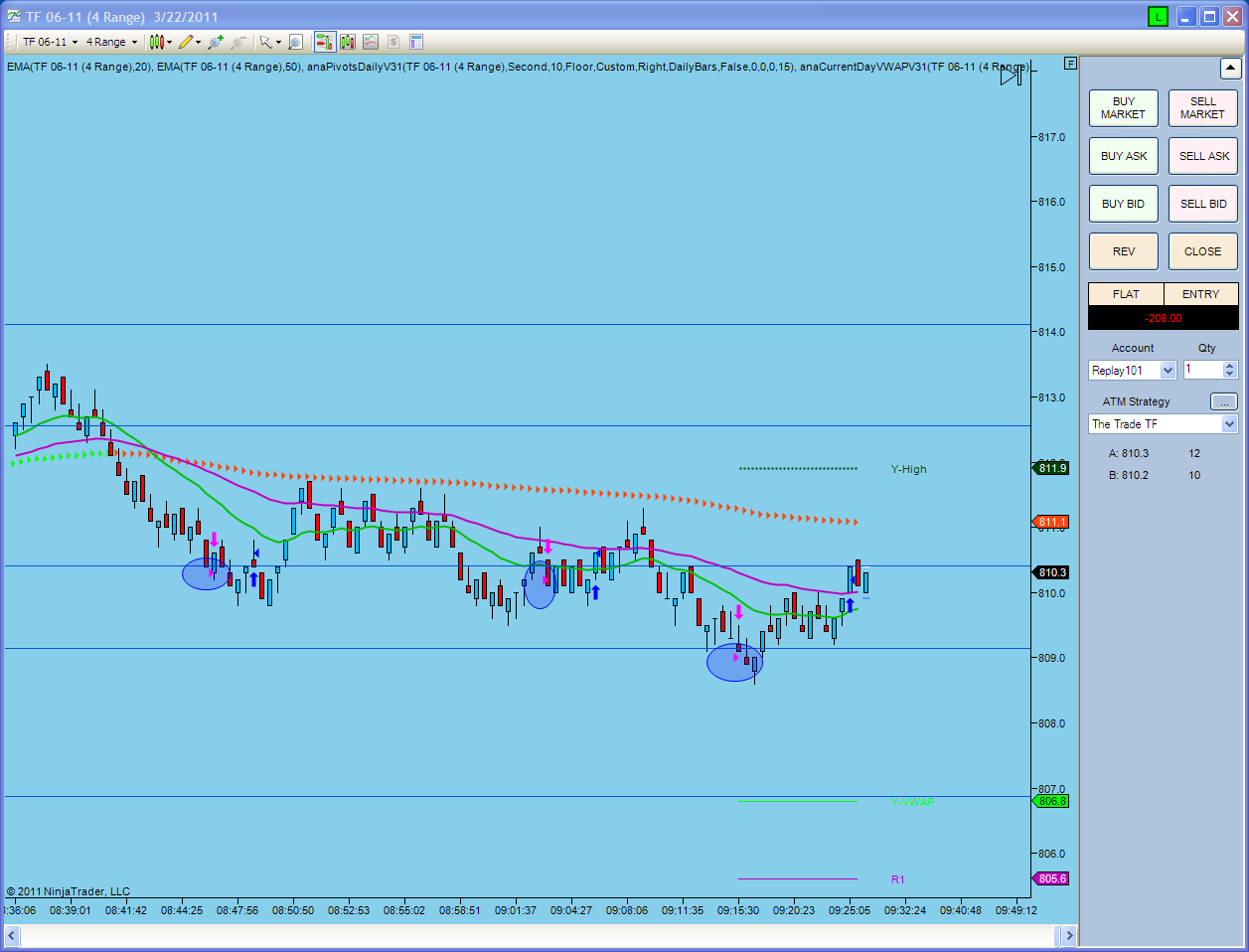Click the zoom out magnifier icon
The height and width of the screenshot is (952, 1249).
coord(238,42)
